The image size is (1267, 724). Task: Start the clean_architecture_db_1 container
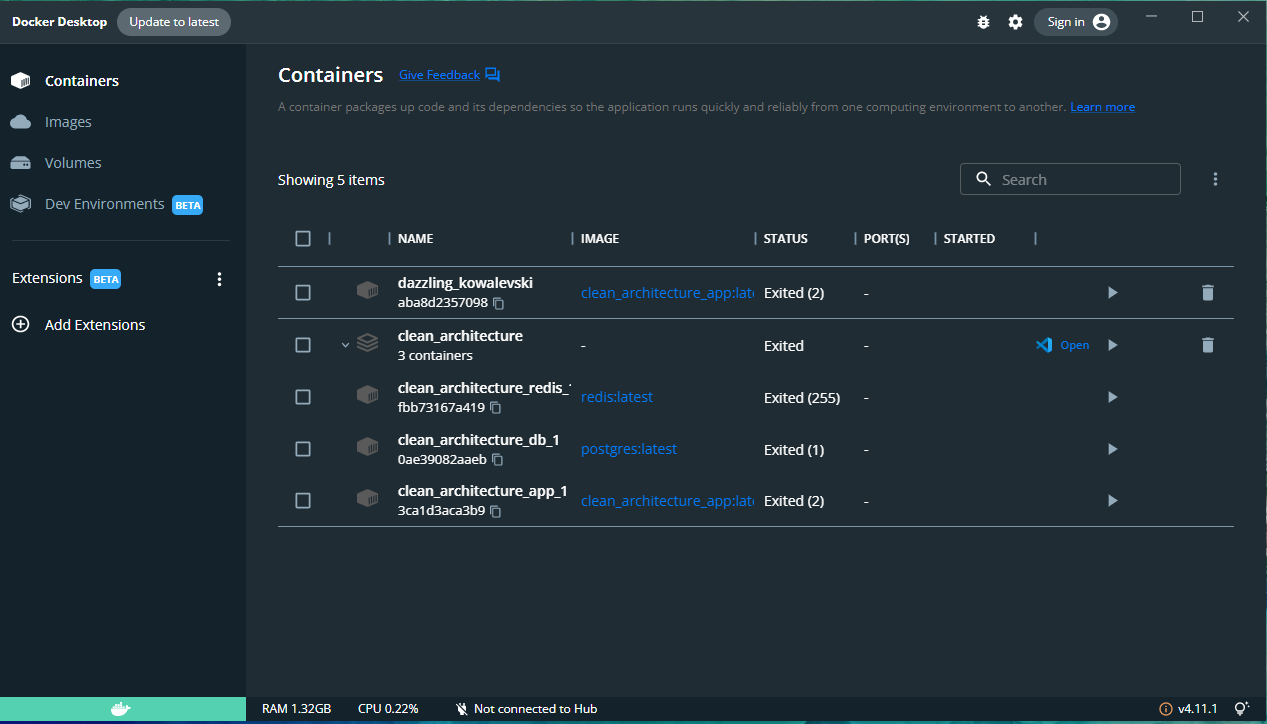click(x=1112, y=449)
